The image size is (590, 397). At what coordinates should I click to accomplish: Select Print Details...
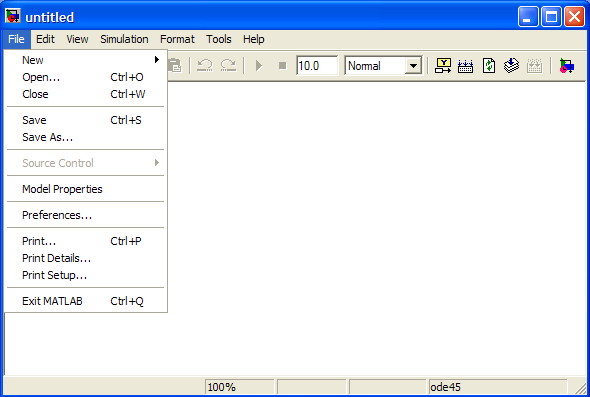pyautogui.click(x=85, y=258)
